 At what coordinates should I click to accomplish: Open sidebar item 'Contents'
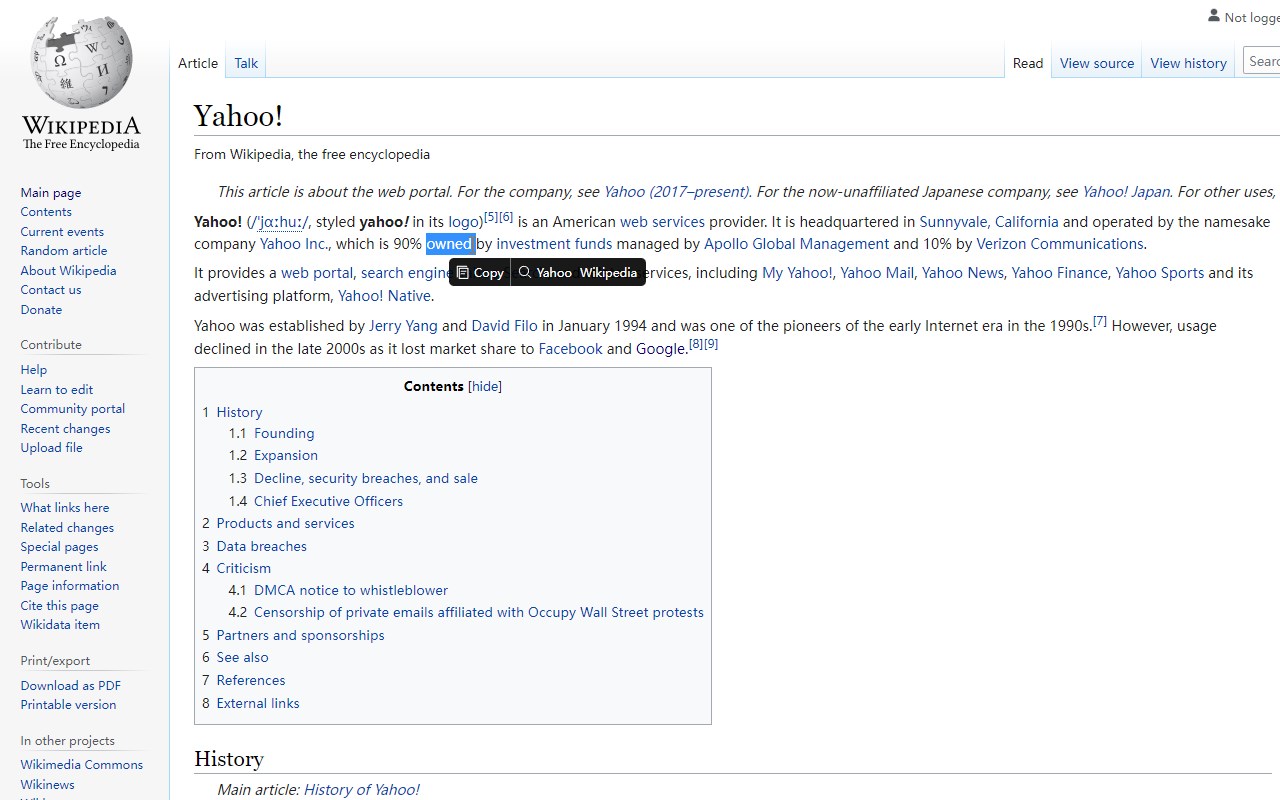pyautogui.click(x=46, y=212)
